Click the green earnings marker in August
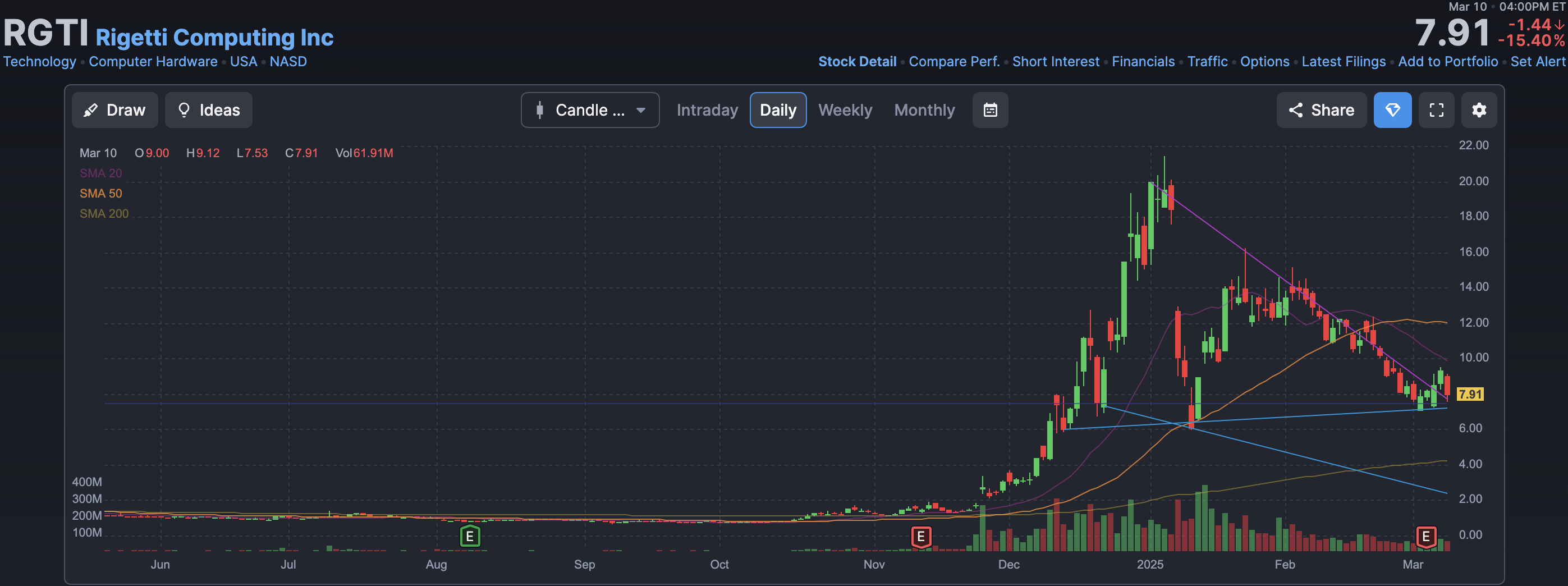Screen dimensions: 1568x586 [469, 537]
